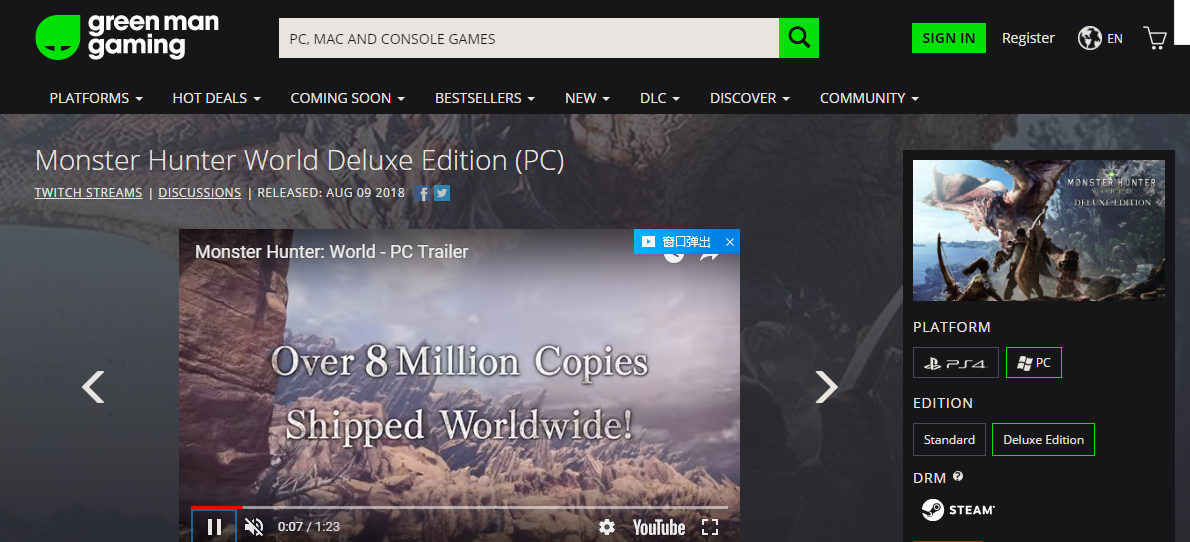Expand the HOT DEALS menu
Viewport: 1190px width, 542px height.
[216, 98]
